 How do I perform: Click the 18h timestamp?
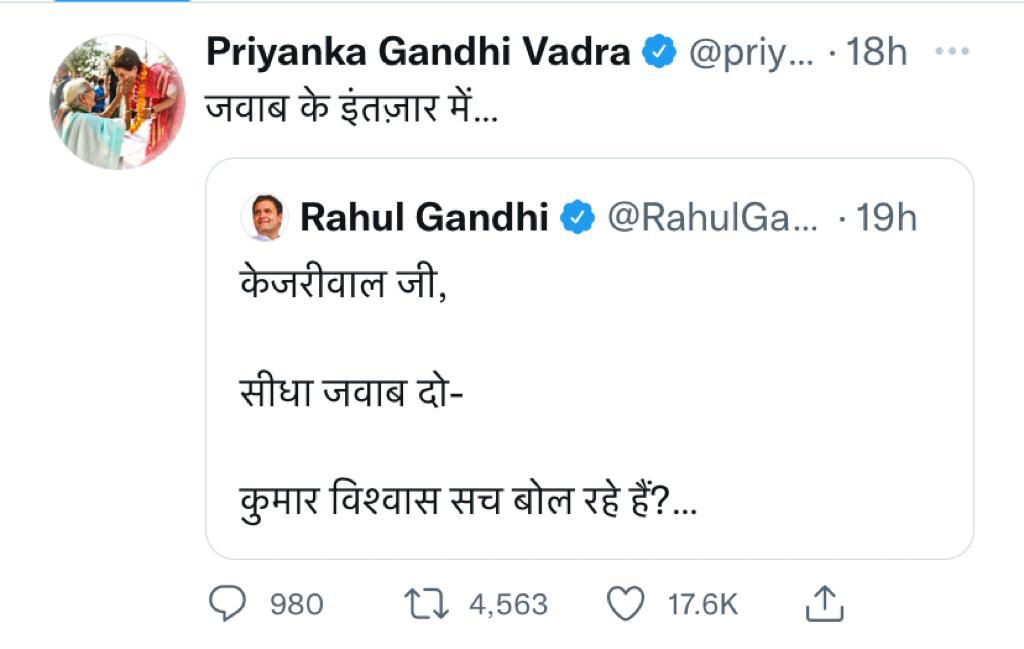tap(876, 53)
